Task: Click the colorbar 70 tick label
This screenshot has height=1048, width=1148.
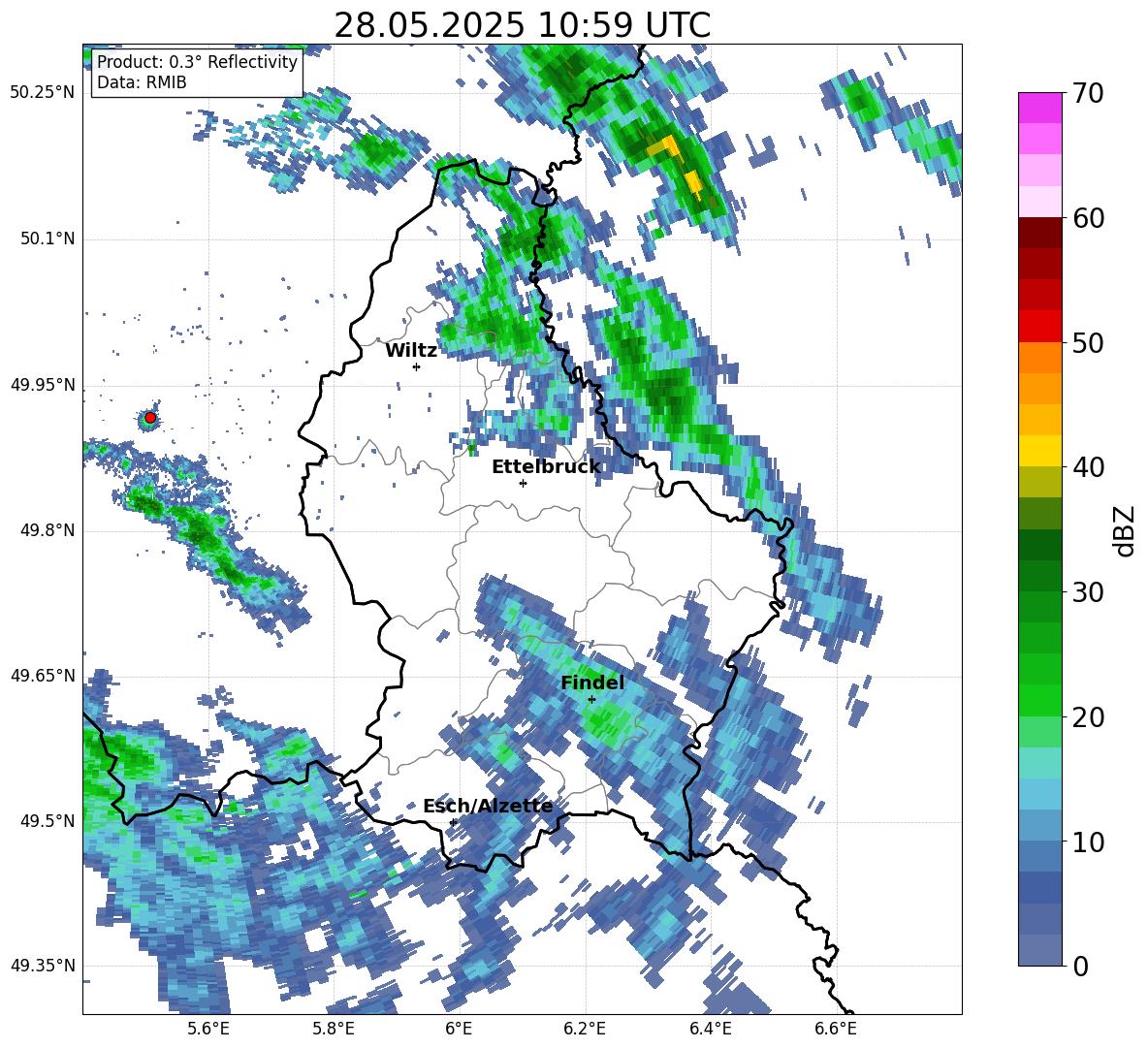Action: click(1088, 93)
